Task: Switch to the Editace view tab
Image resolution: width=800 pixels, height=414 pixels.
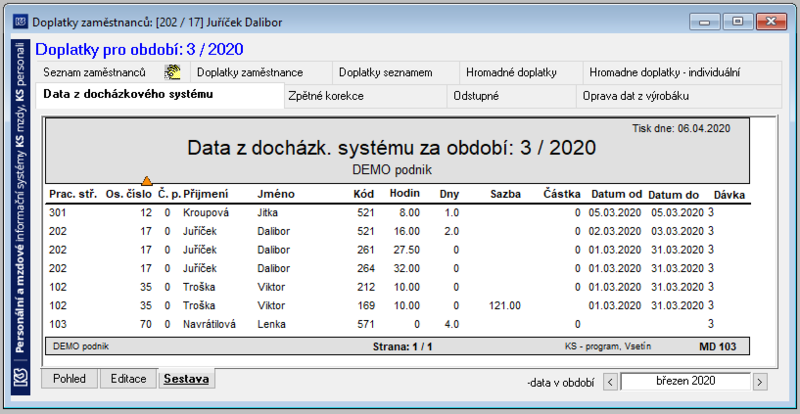Action: point(128,379)
